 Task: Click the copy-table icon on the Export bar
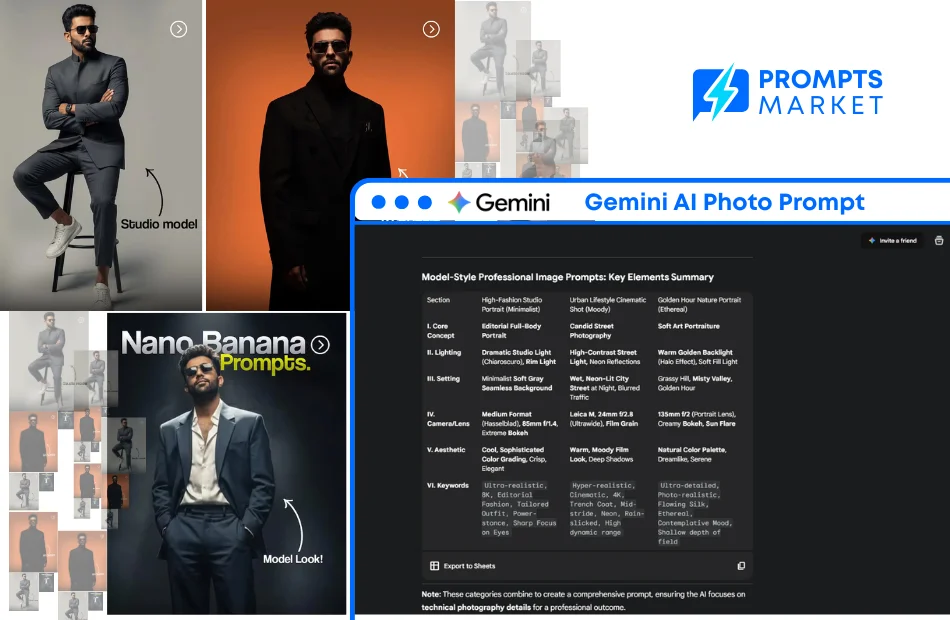(741, 565)
